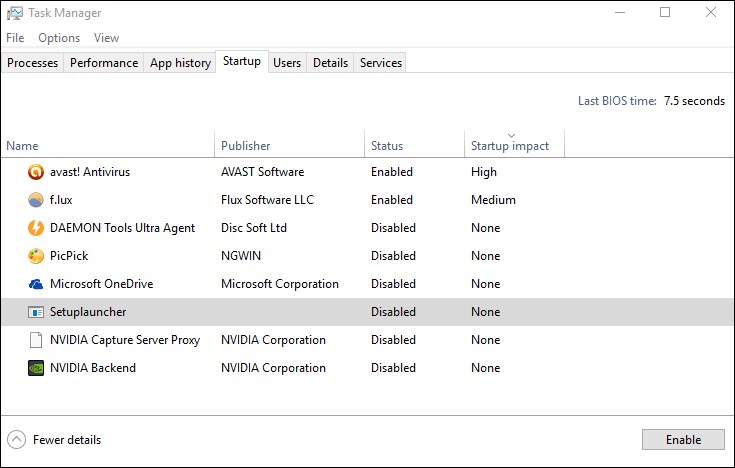
Task: Switch to the App history tab
Action: pos(180,63)
